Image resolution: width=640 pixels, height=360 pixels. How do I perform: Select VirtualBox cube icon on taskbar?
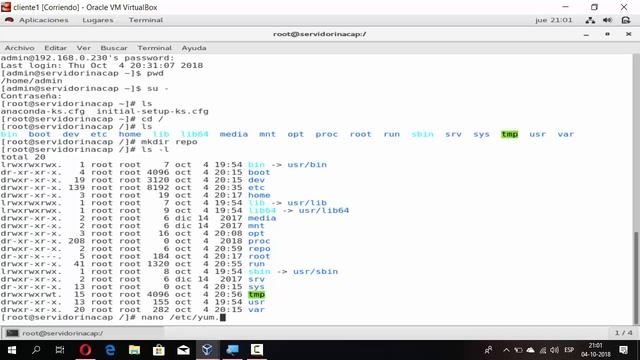point(207,350)
